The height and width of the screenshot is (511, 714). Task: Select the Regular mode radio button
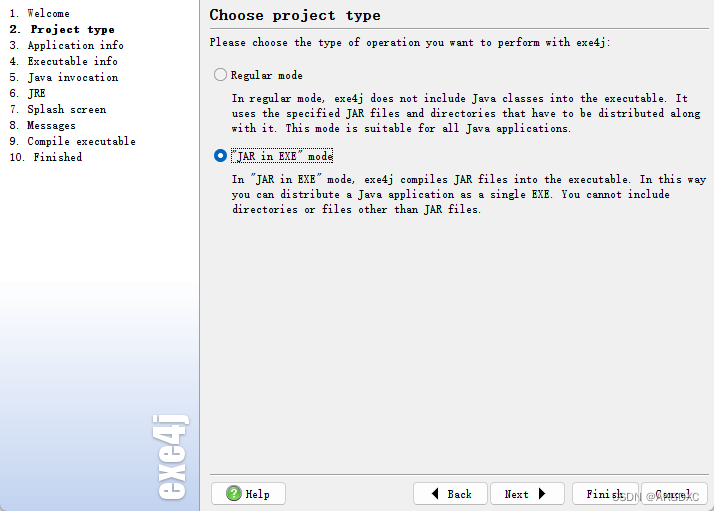point(220,75)
